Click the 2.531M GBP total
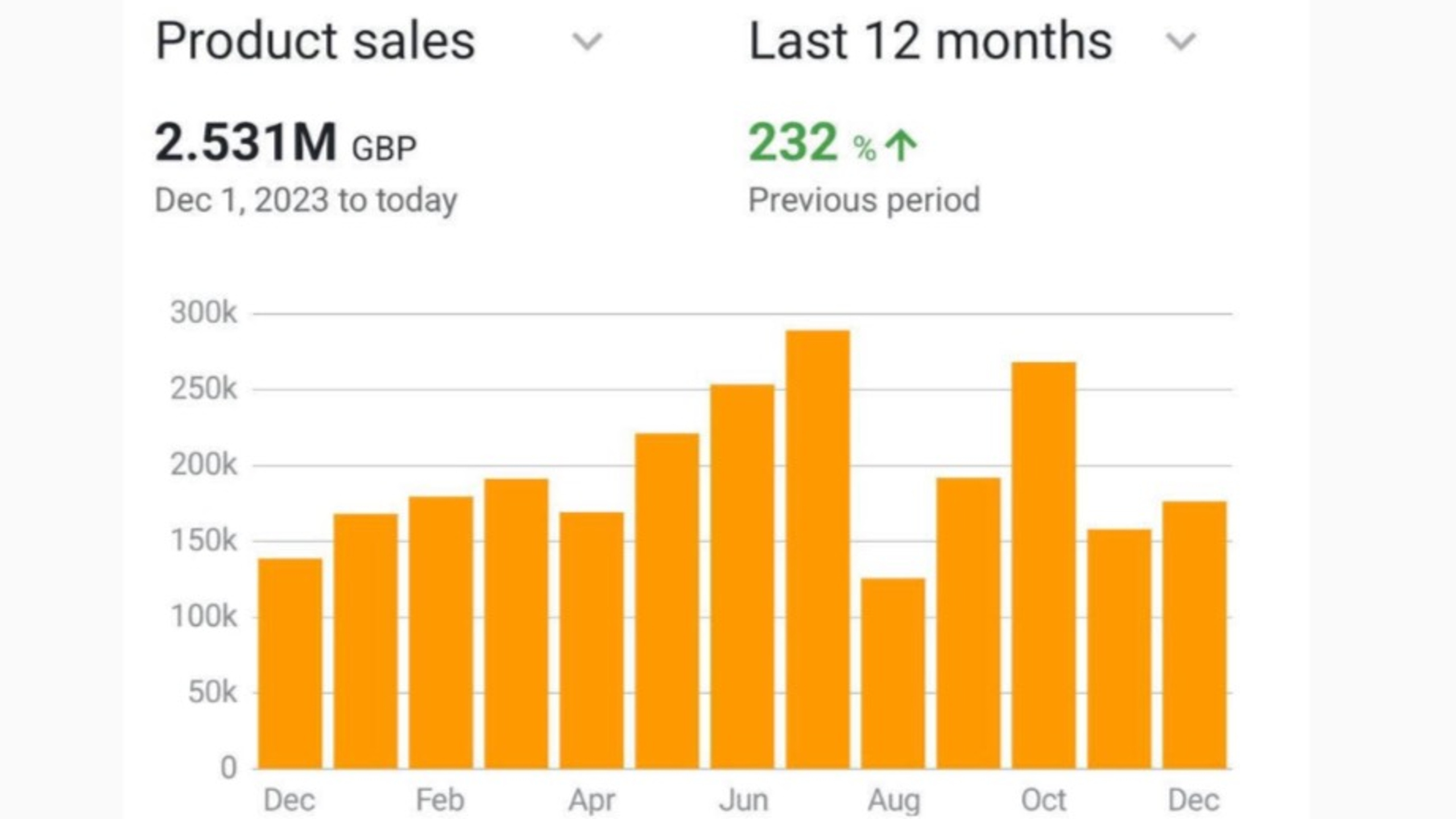This screenshot has width=1456, height=819. [x=286, y=143]
